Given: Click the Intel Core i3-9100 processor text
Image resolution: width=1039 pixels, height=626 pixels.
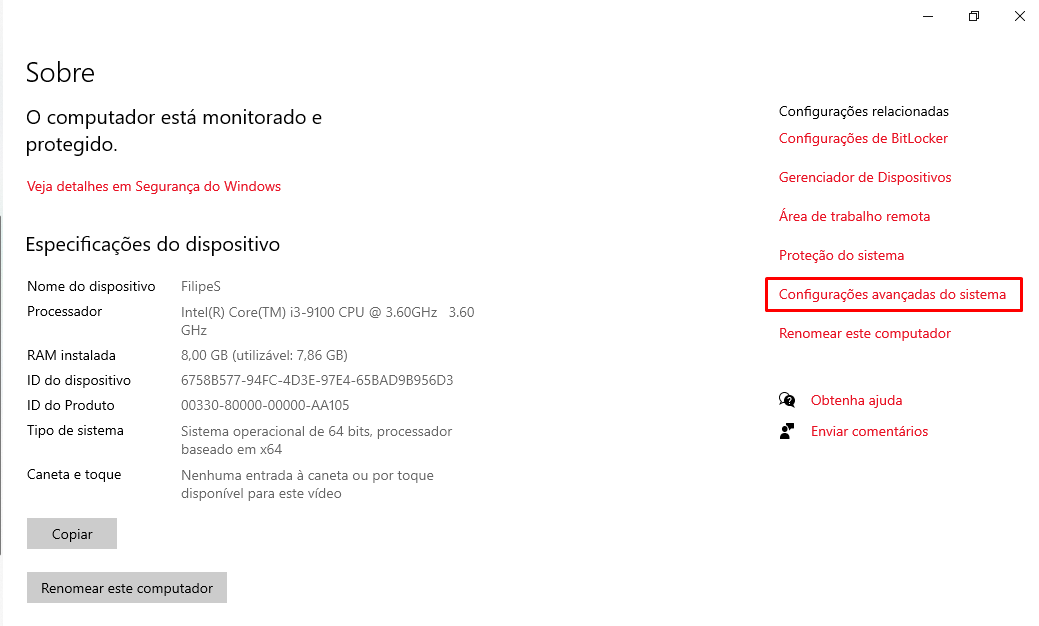Looking at the screenshot, I should tap(308, 312).
